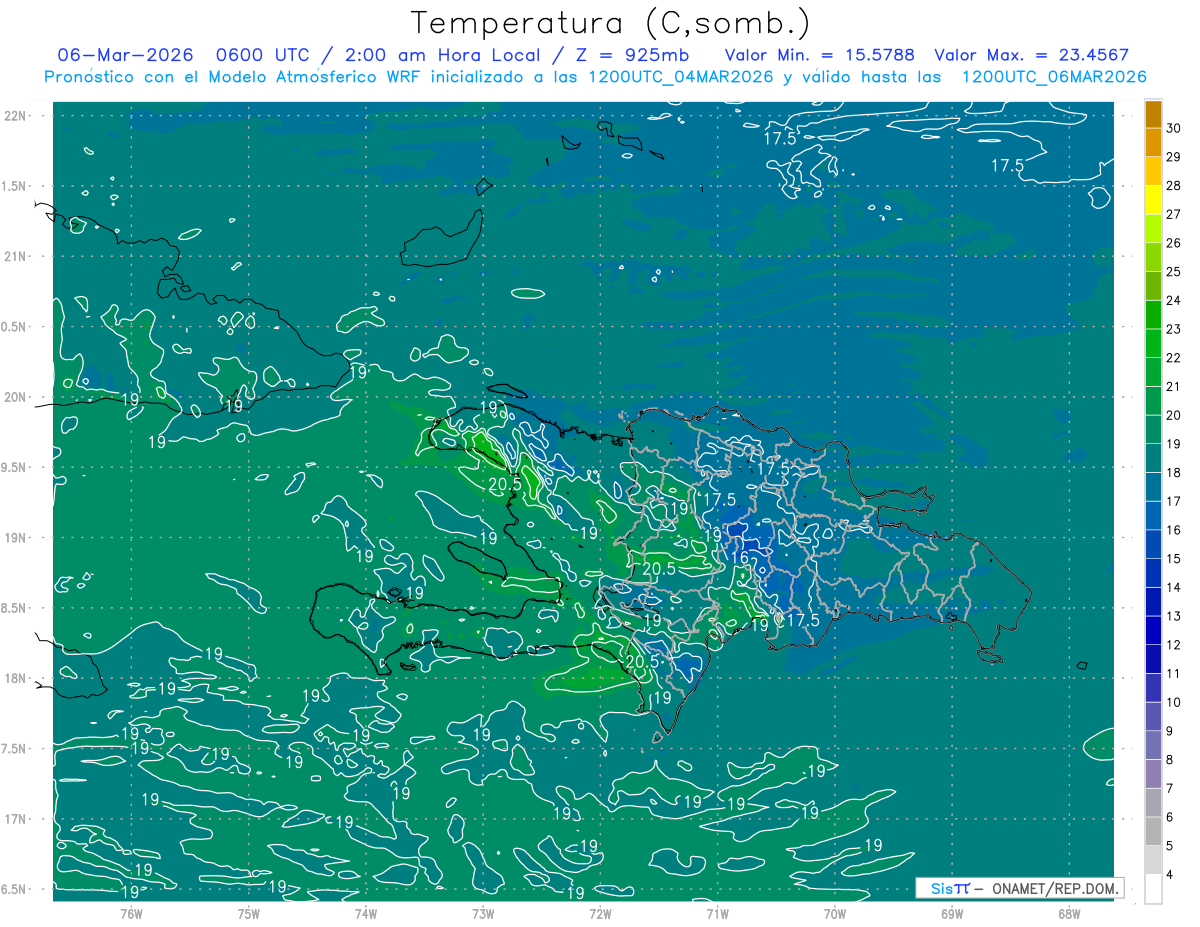Click the "74W" longitude axis label

(366, 913)
